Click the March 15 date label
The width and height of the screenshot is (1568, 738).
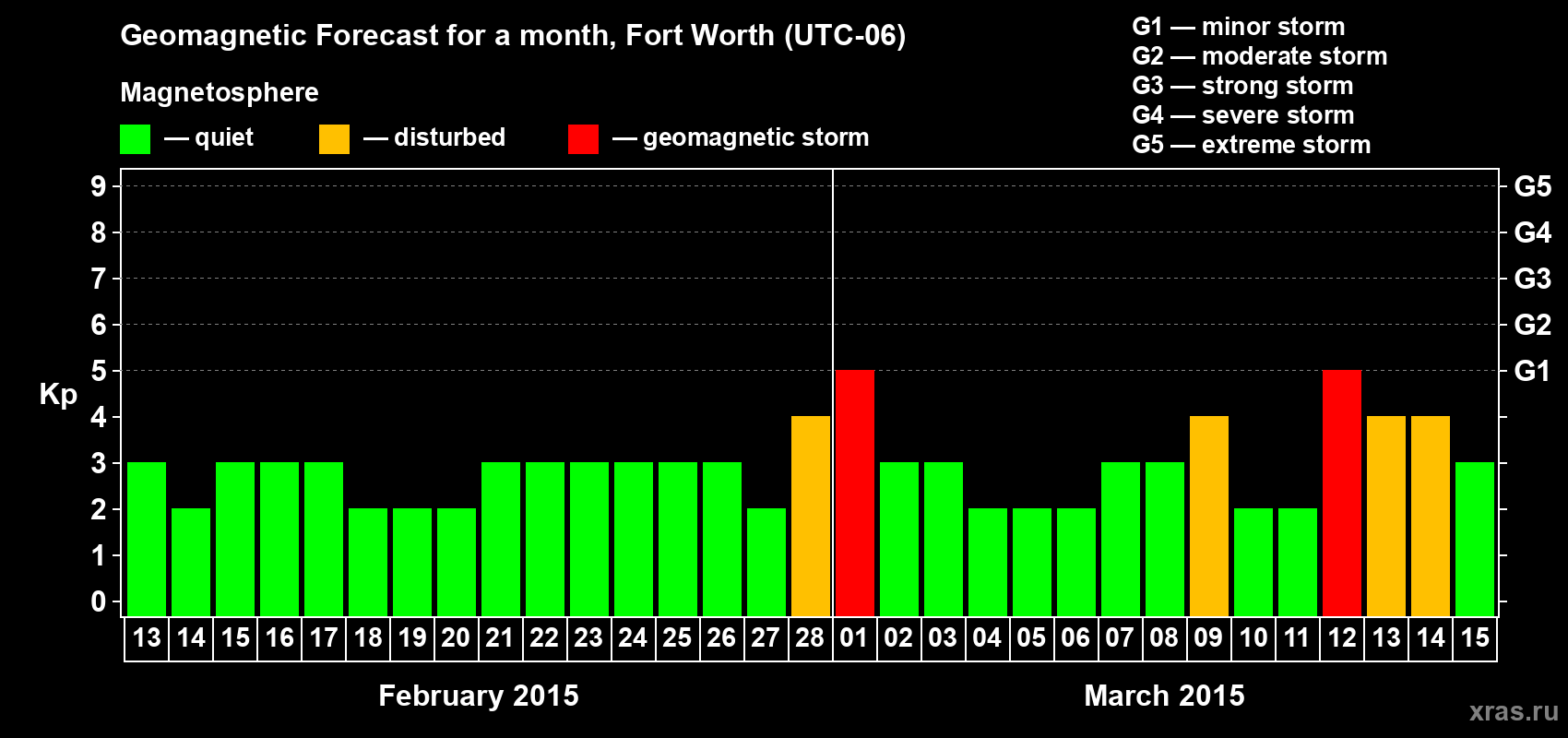(x=1475, y=638)
